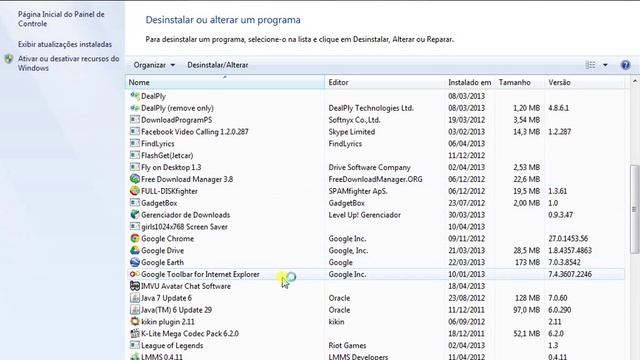Click the 10/04/2013 install date cell
The width and height of the screenshot is (640, 360).
tap(467, 227)
